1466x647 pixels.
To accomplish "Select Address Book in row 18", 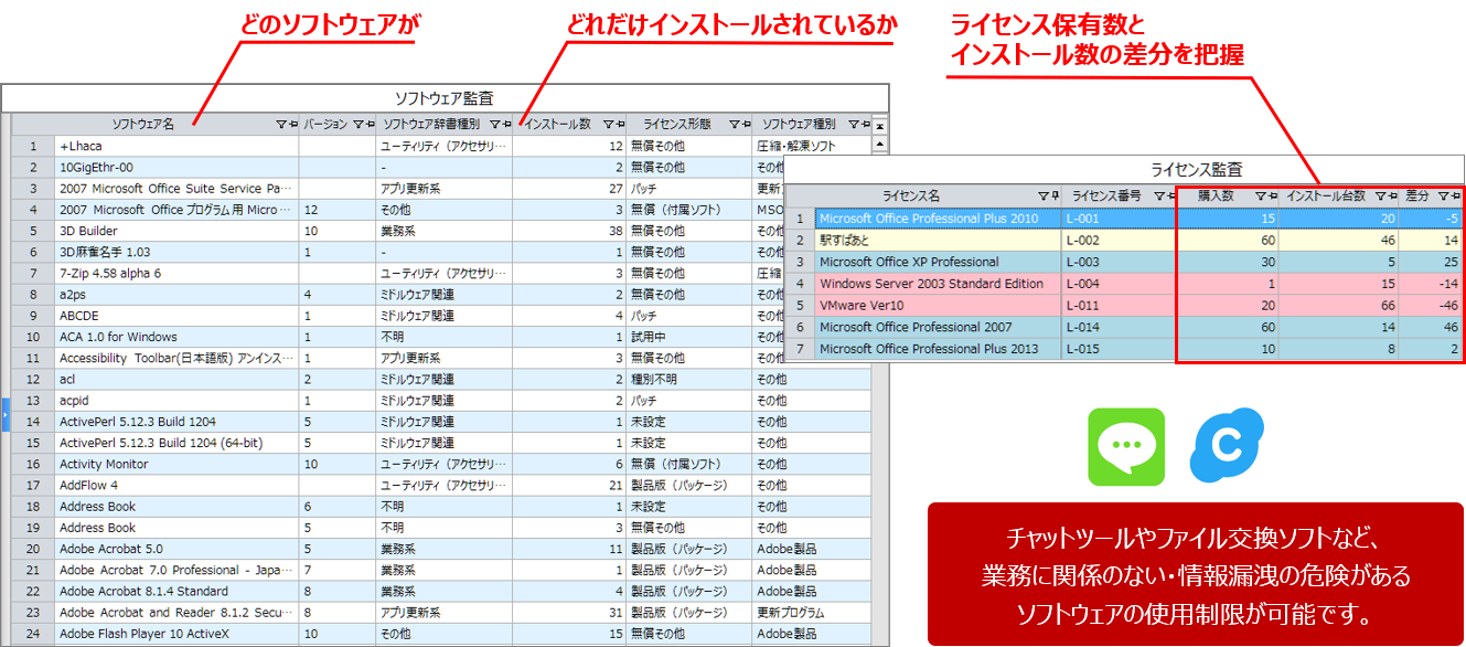I will [x=98, y=506].
